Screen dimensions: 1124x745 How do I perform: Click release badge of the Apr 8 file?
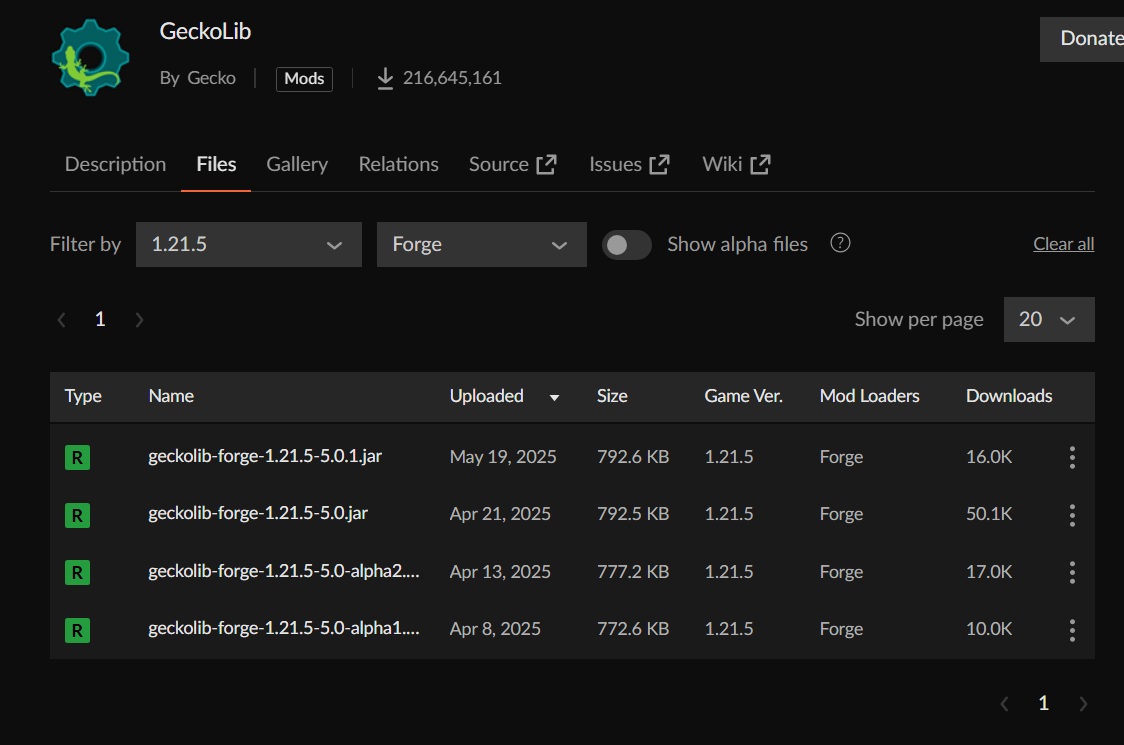pyautogui.click(x=77, y=630)
